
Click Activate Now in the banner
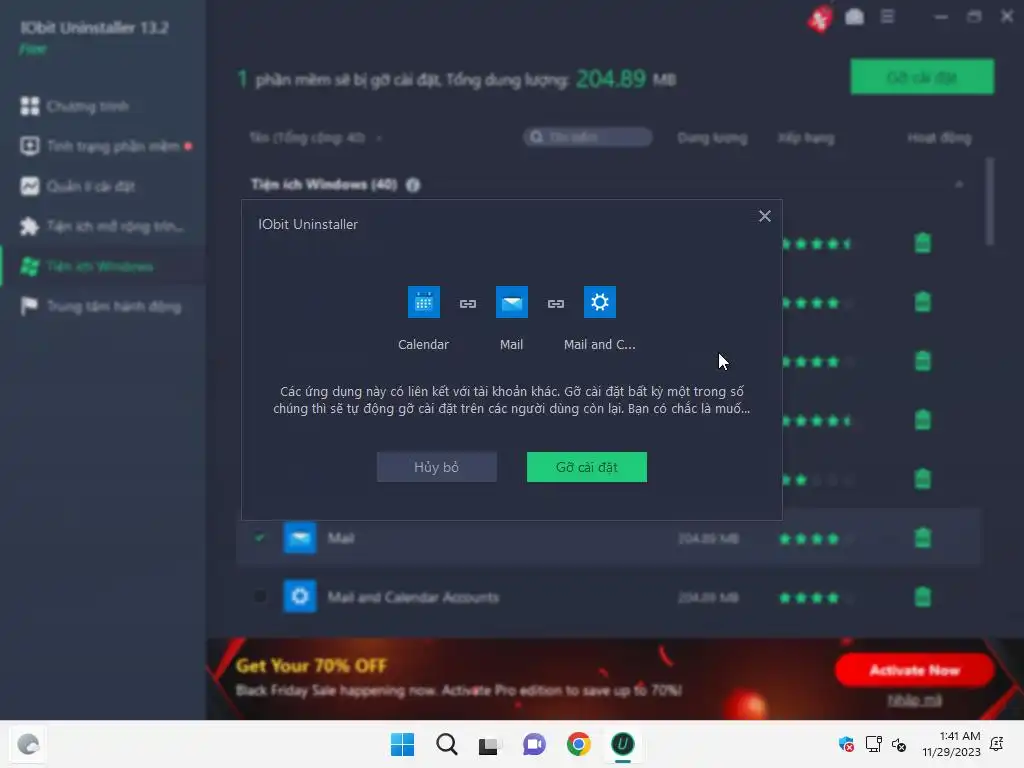click(914, 670)
